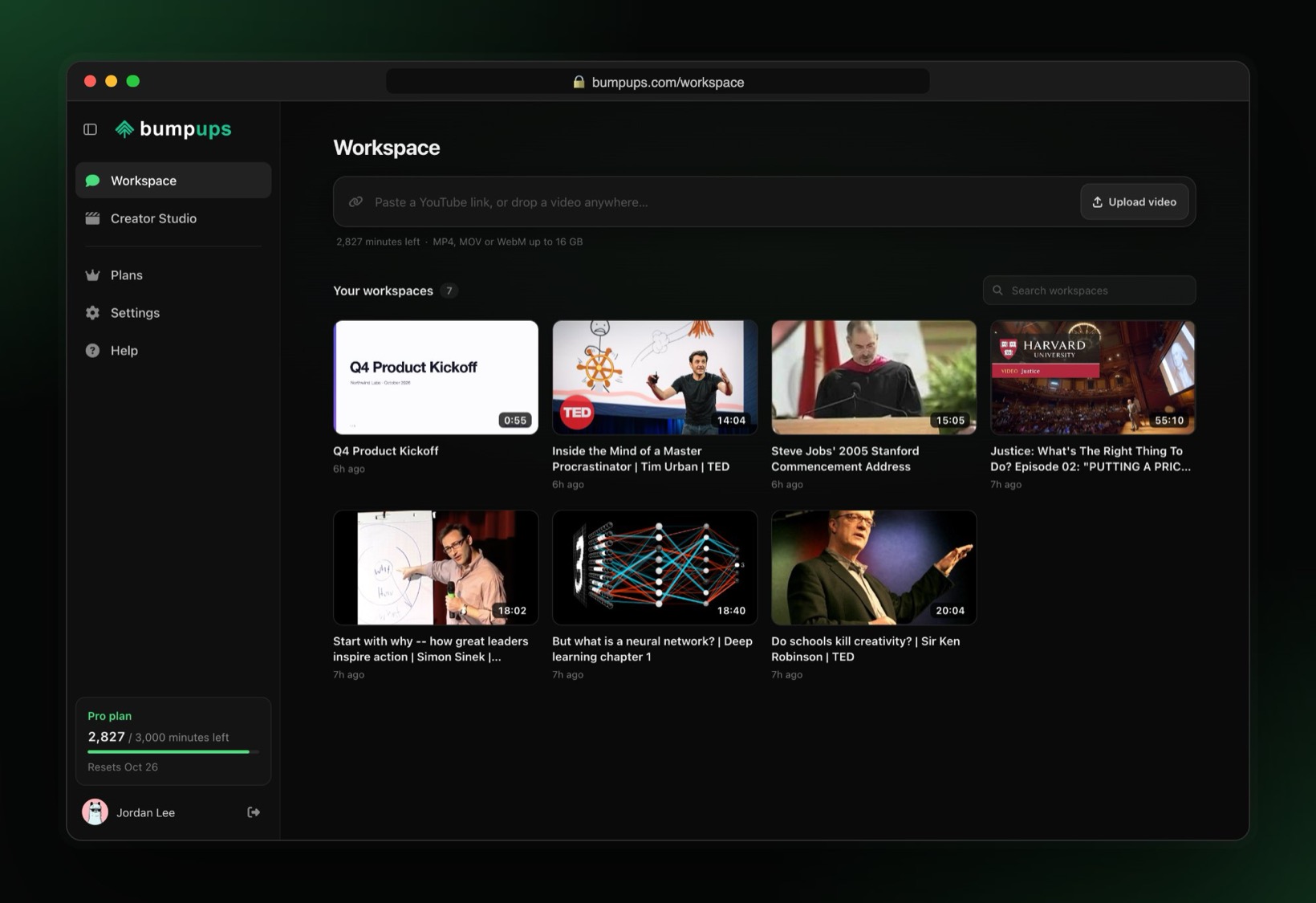Open Creator Studio from the sidebar
The height and width of the screenshot is (903, 1316).
(x=173, y=218)
